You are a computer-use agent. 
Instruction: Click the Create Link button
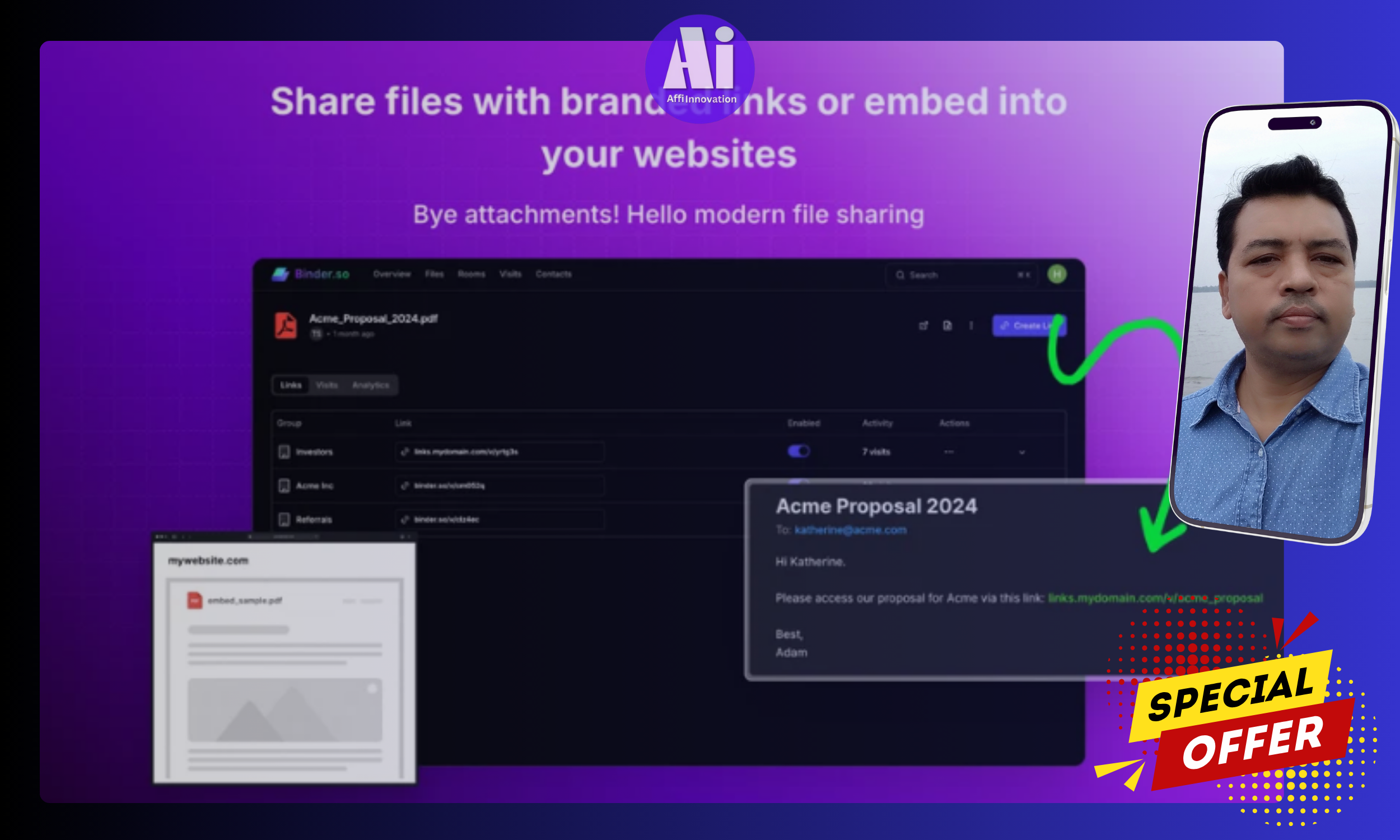(1029, 325)
